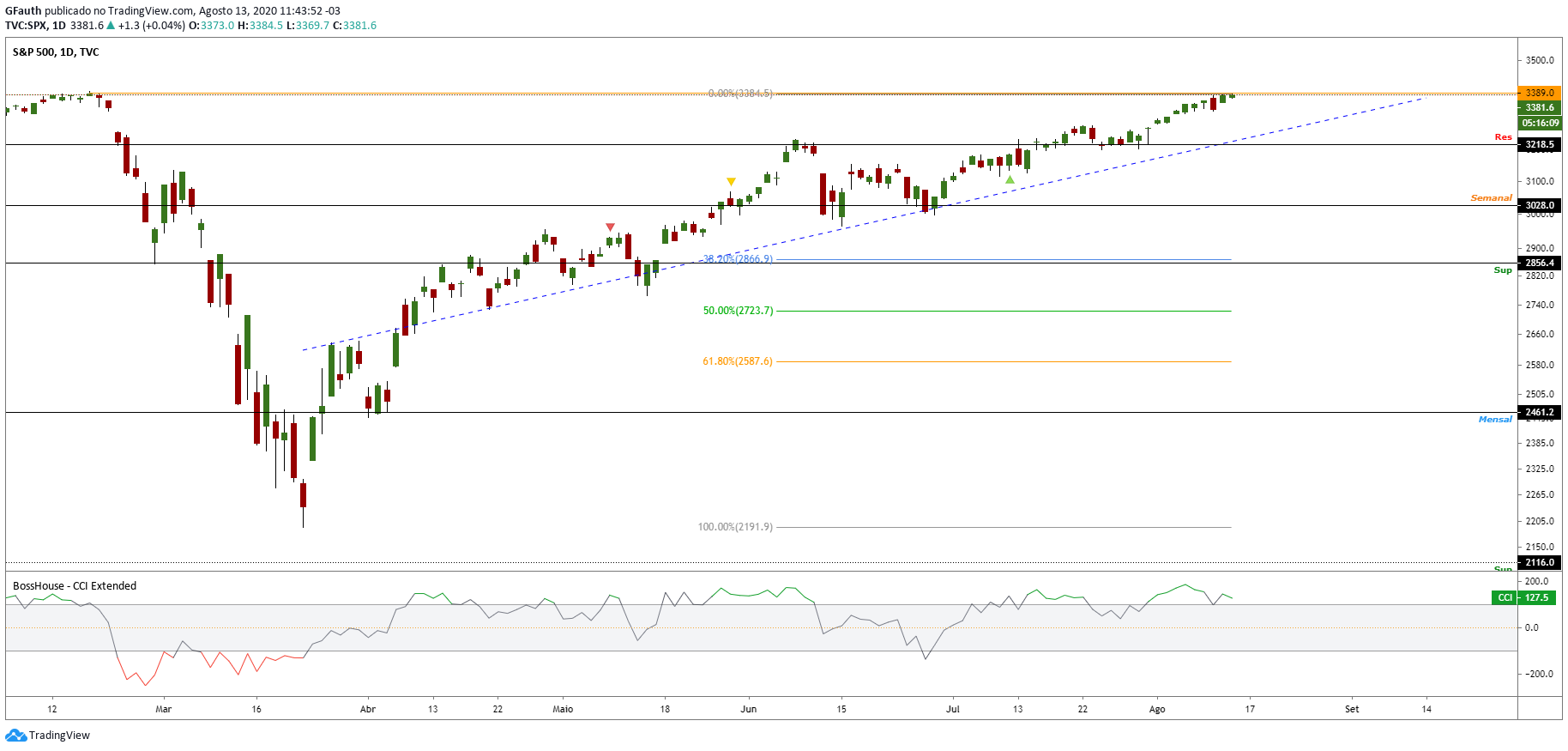Click the green CCI 127.5 value label

pyautogui.click(x=1524, y=597)
